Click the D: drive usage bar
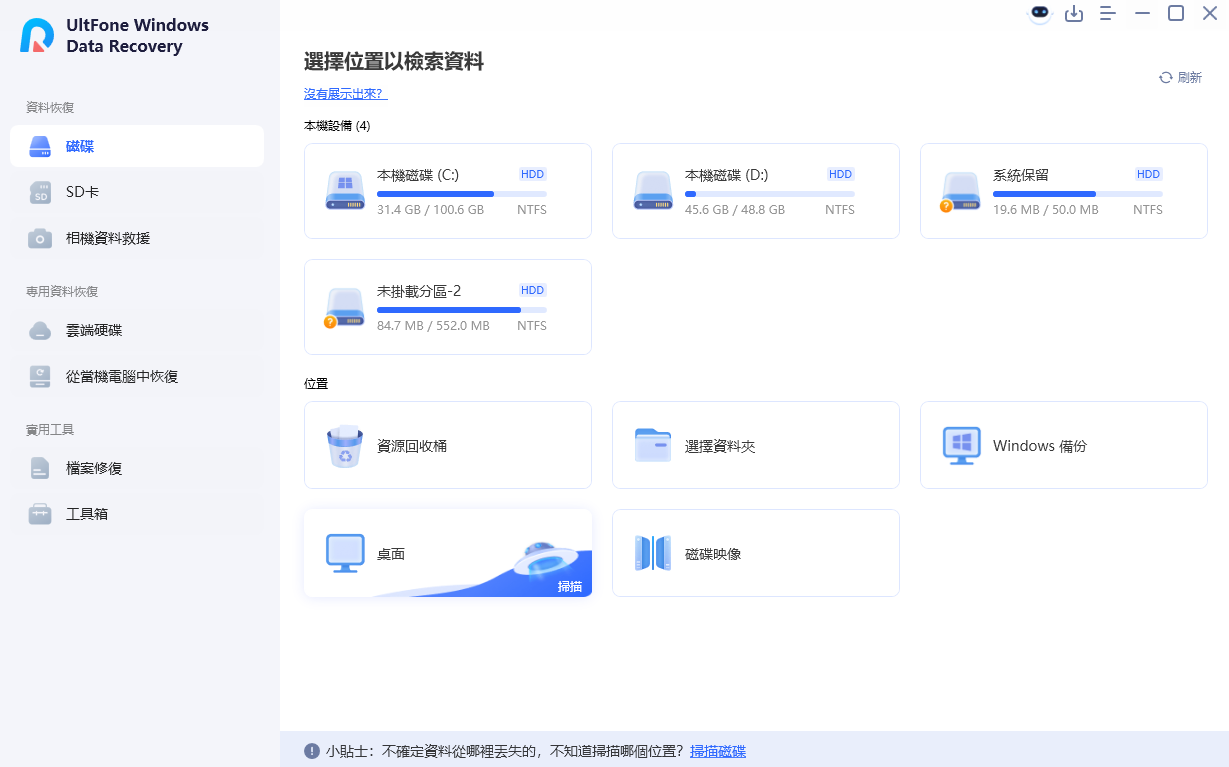The height and width of the screenshot is (767, 1229). click(770, 193)
